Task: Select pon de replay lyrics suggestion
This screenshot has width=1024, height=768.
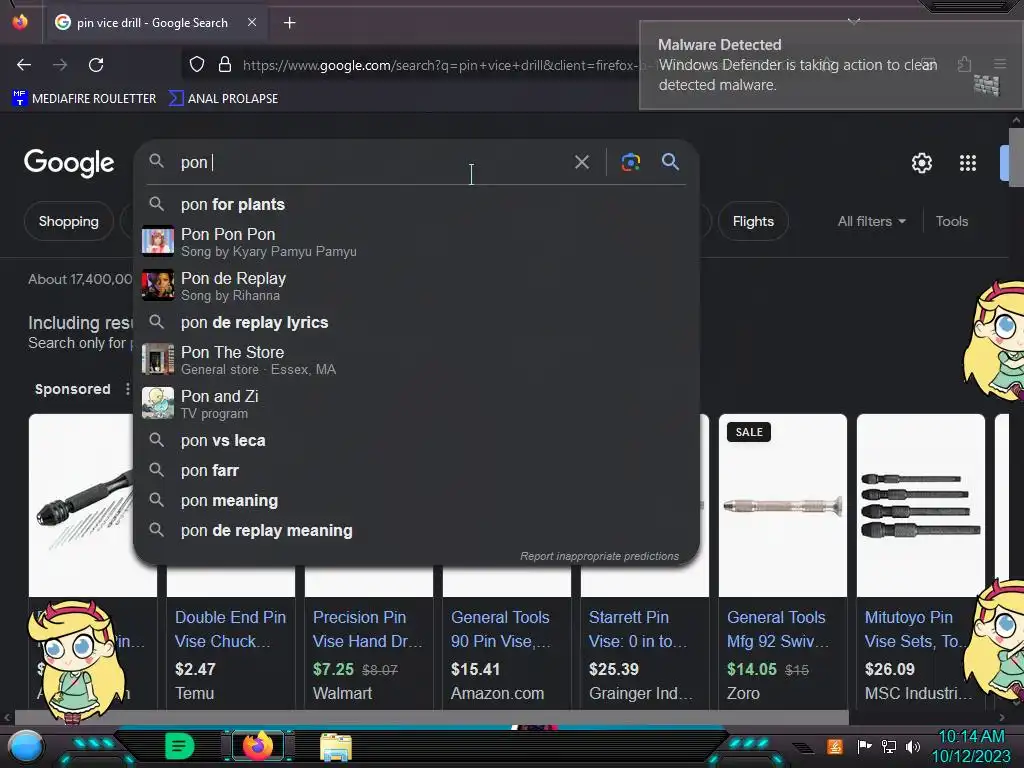Action: (416, 323)
